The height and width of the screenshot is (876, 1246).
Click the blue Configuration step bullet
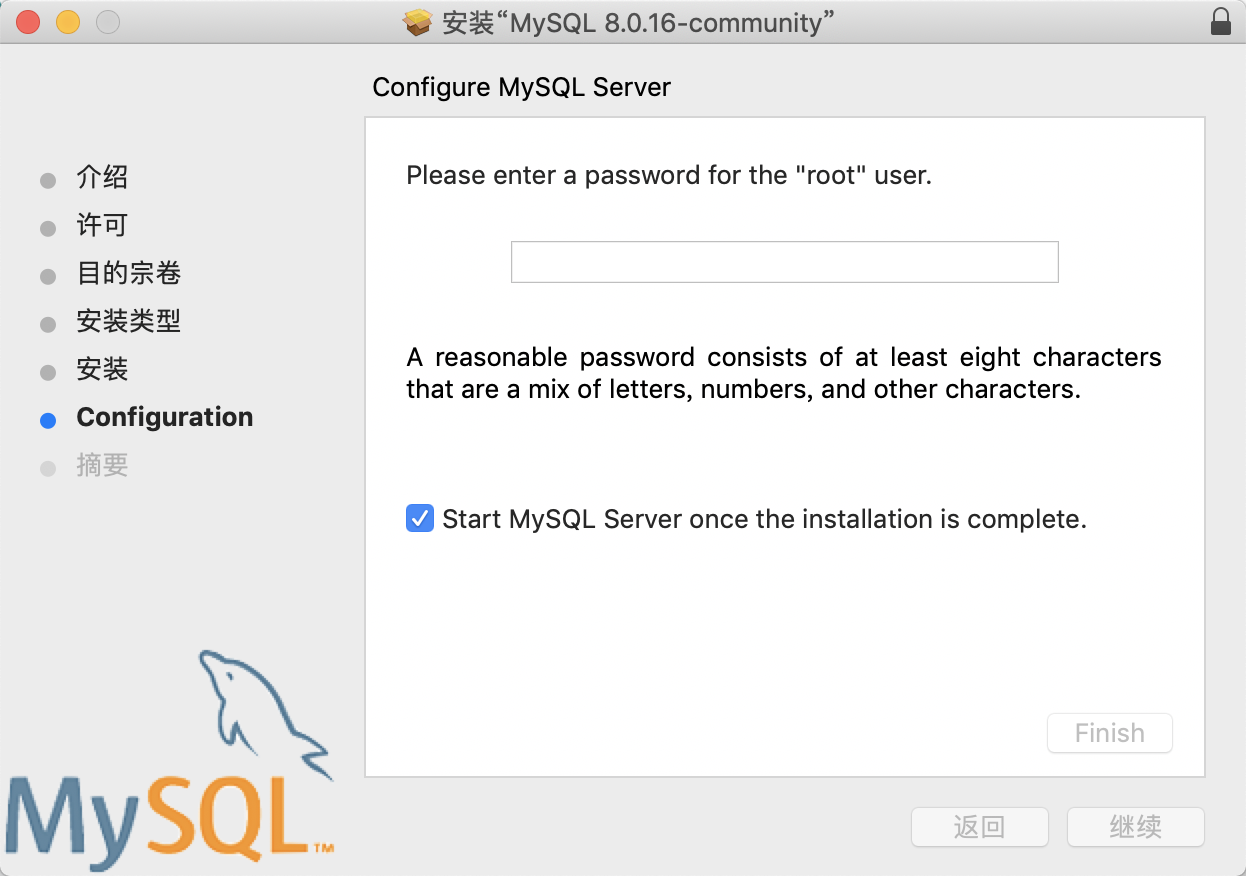pyautogui.click(x=48, y=421)
